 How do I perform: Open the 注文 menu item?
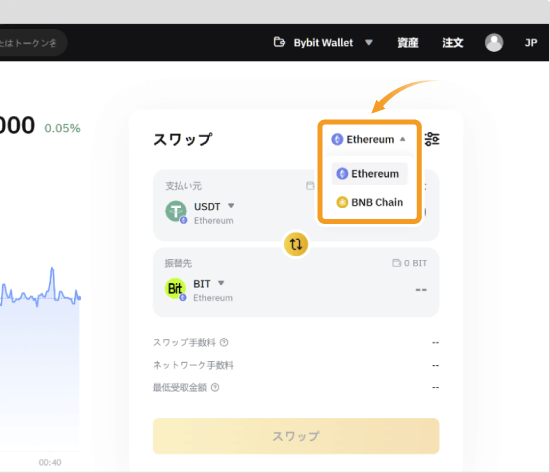[452, 42]
